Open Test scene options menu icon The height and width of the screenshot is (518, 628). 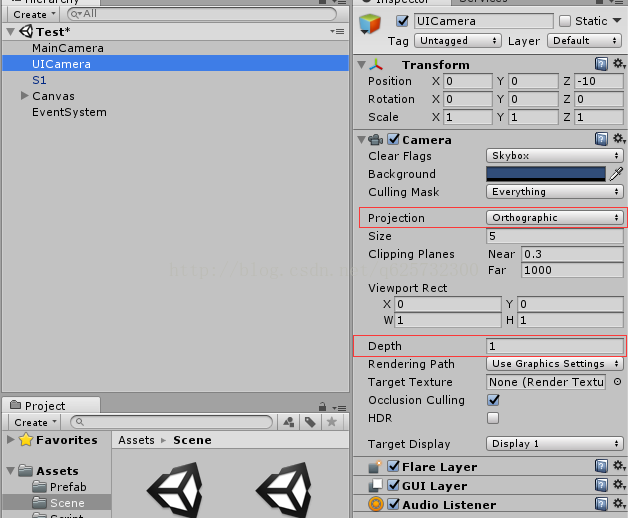pos(337,31)
